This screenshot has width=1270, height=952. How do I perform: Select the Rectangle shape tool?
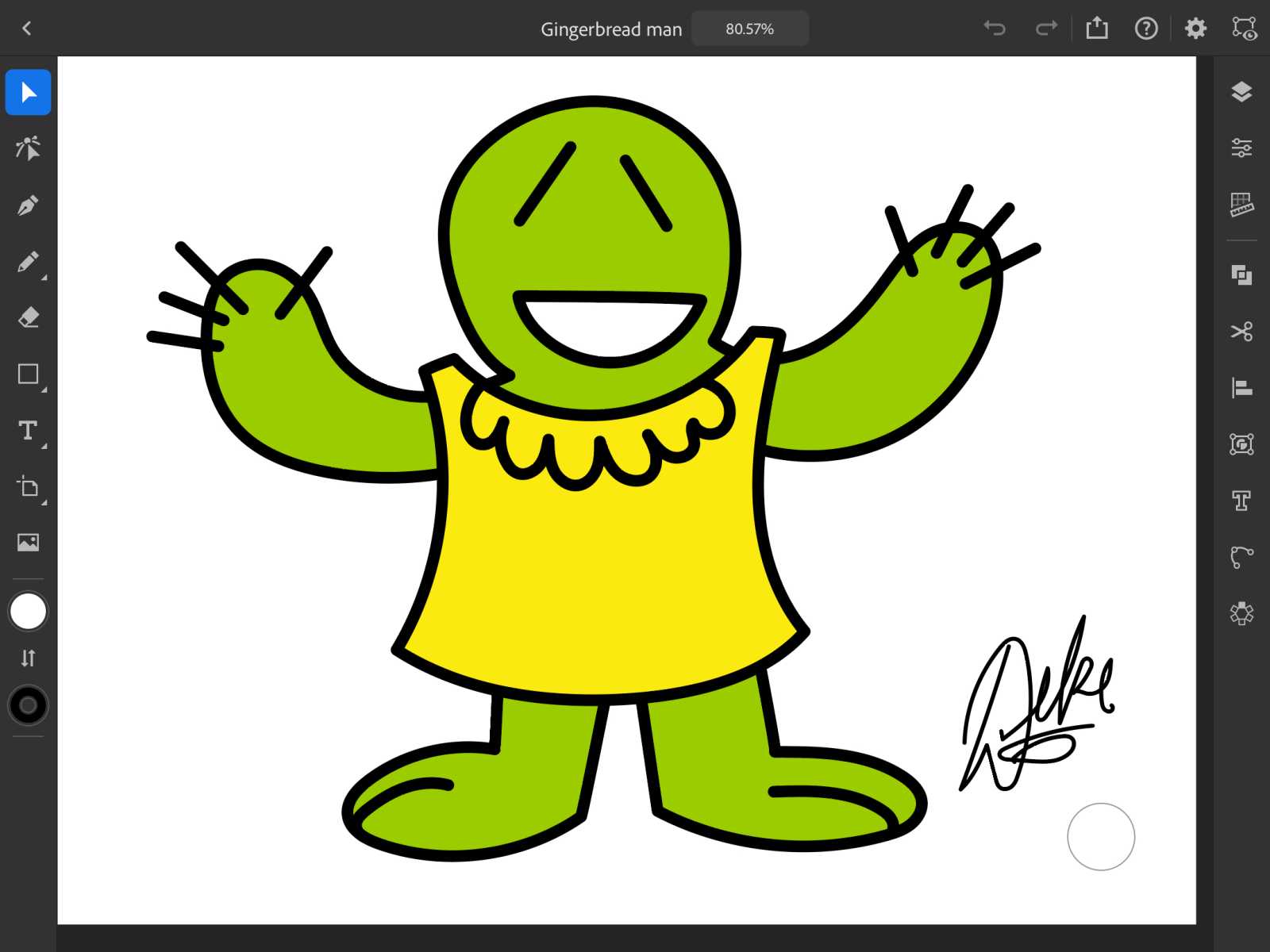pyautogui.click(x=29, y=374)
